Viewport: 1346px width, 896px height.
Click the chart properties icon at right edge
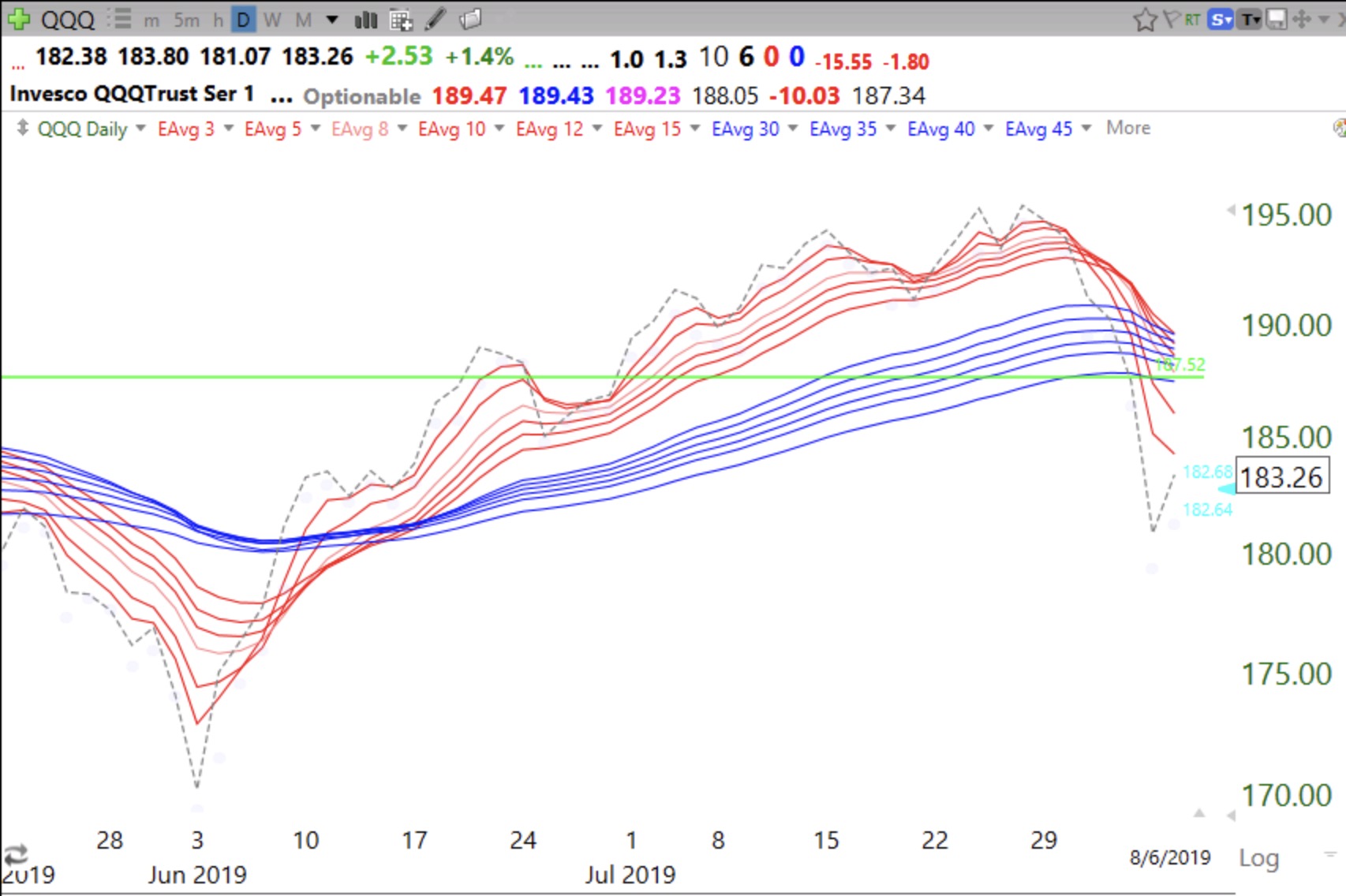[1339, 128]
